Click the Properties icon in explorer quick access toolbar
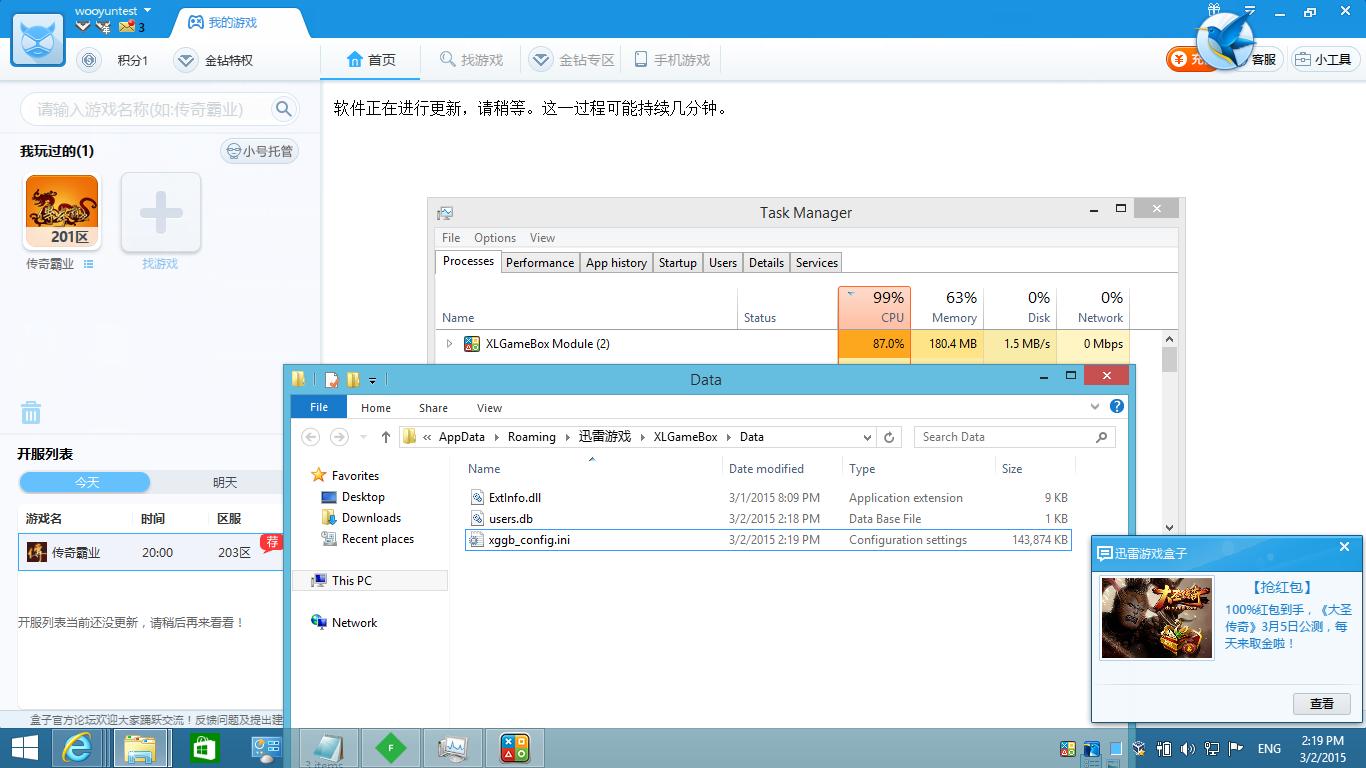Viewport: 1366px width, 768px height. (x=332, y=380)
